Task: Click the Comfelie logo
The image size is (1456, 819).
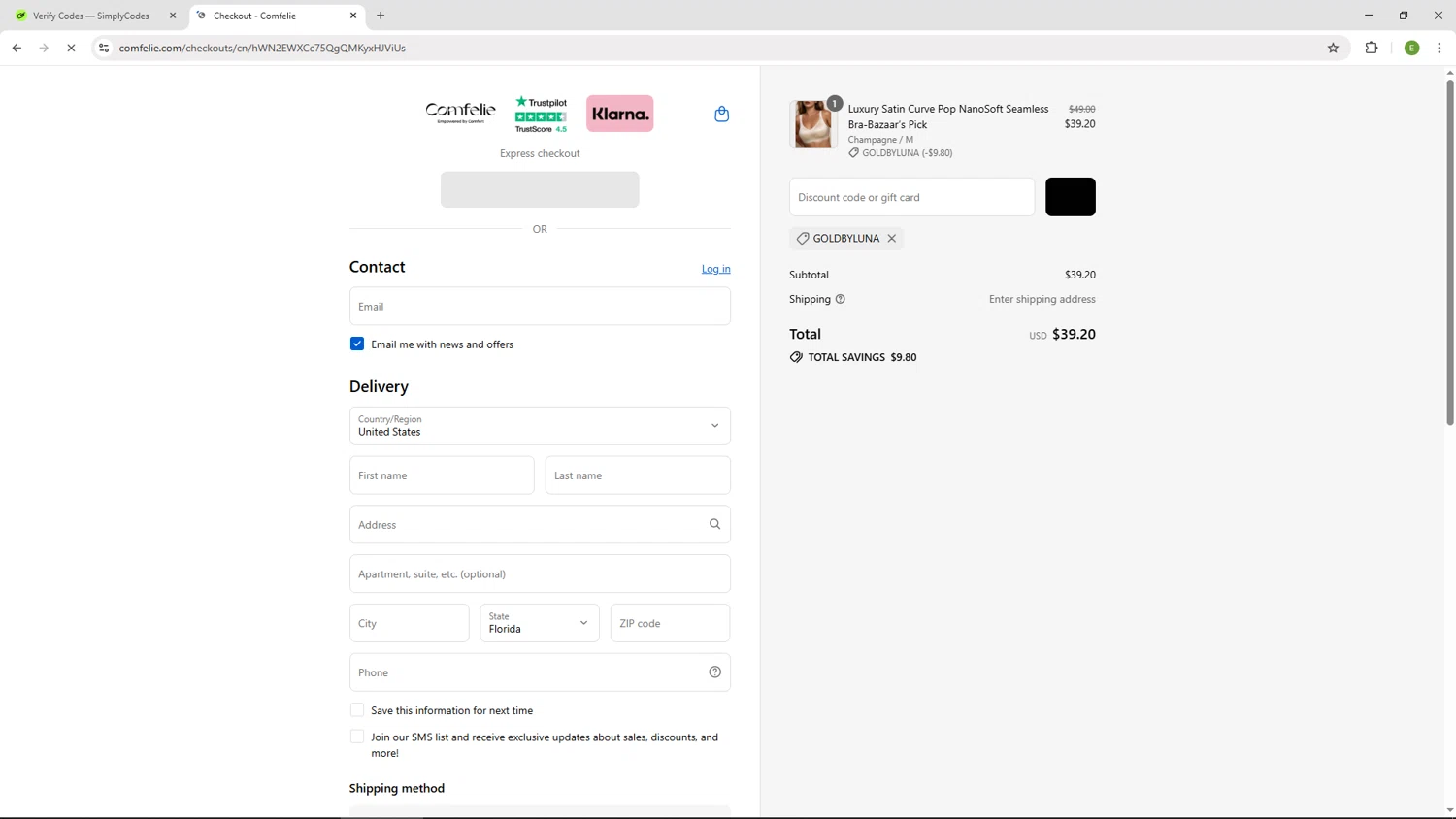Action: tap(460, 113)
